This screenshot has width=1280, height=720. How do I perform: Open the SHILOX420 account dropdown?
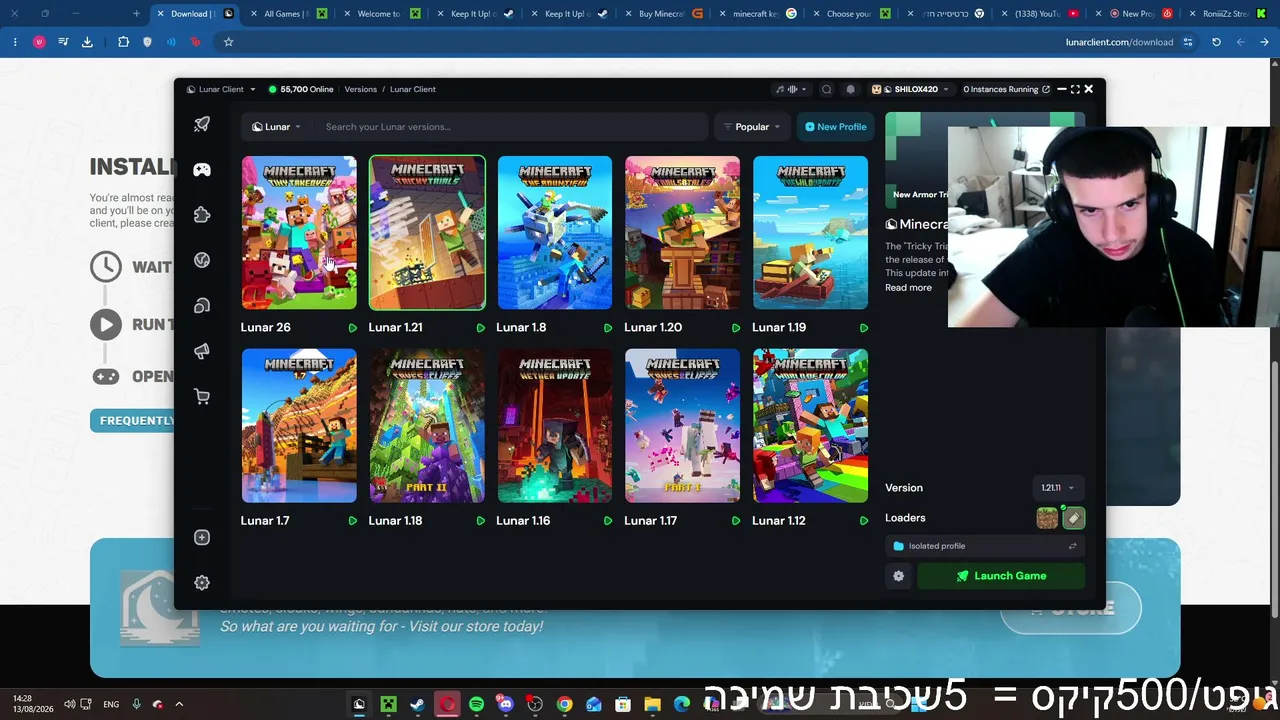tap(909, 89)
